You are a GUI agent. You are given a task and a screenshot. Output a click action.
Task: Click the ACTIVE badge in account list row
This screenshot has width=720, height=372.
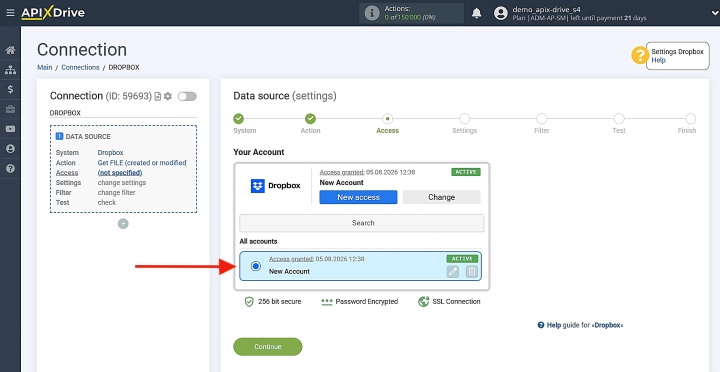point(462,259)
